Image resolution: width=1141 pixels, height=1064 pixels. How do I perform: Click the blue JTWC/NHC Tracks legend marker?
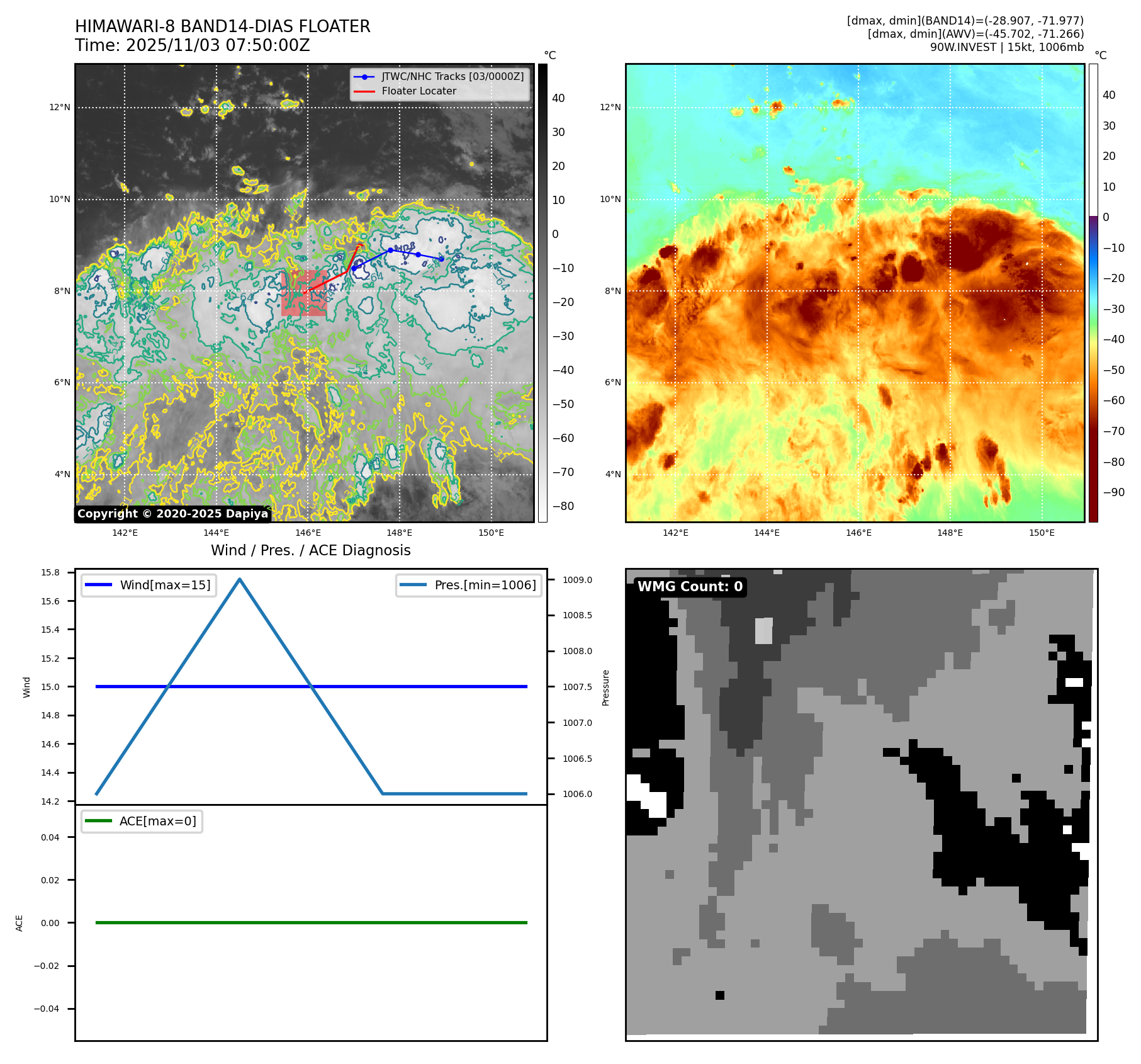pos(364,77)
